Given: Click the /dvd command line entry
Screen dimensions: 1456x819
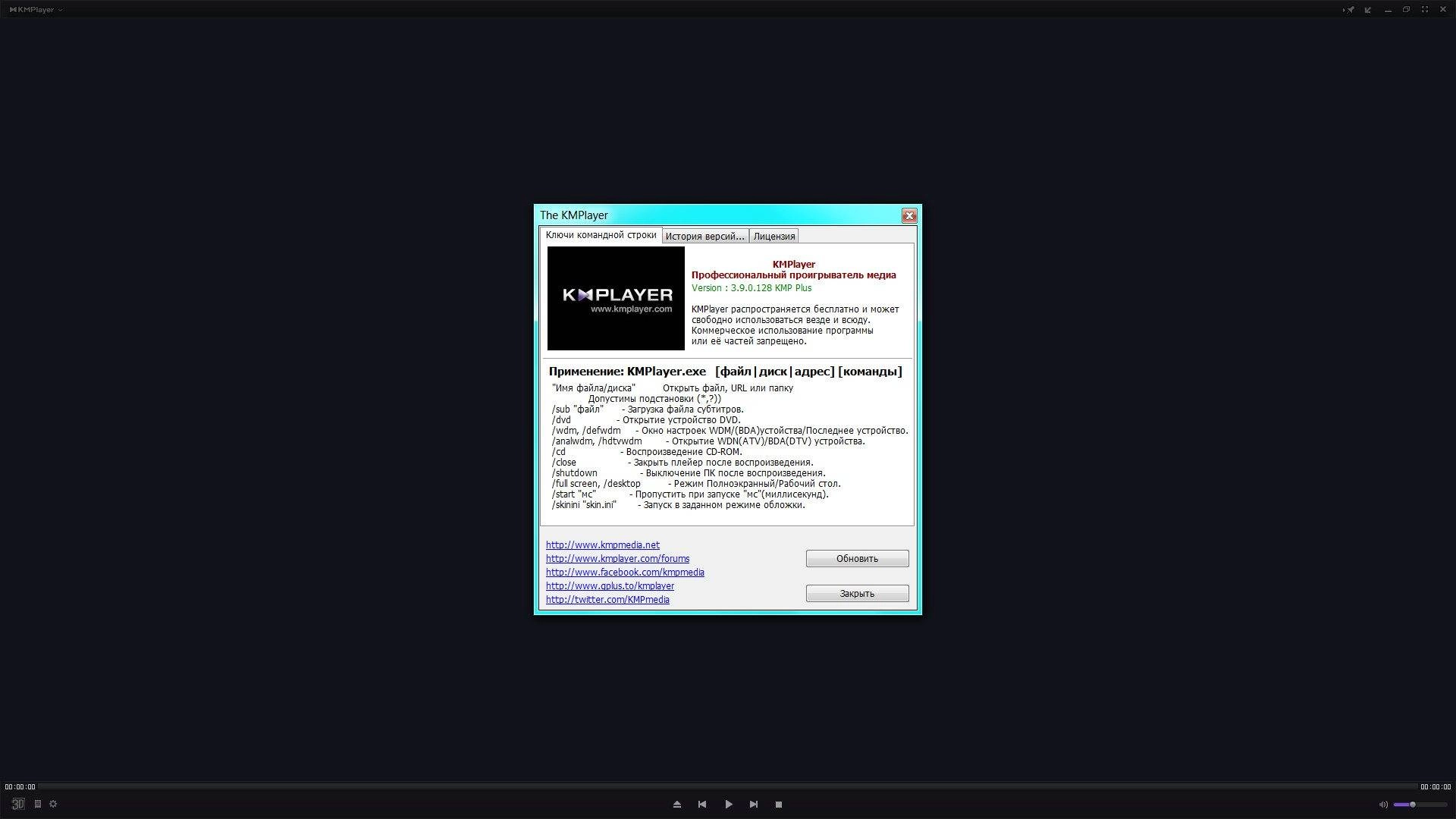Looking at the screenshot, I should pos(646,420).
